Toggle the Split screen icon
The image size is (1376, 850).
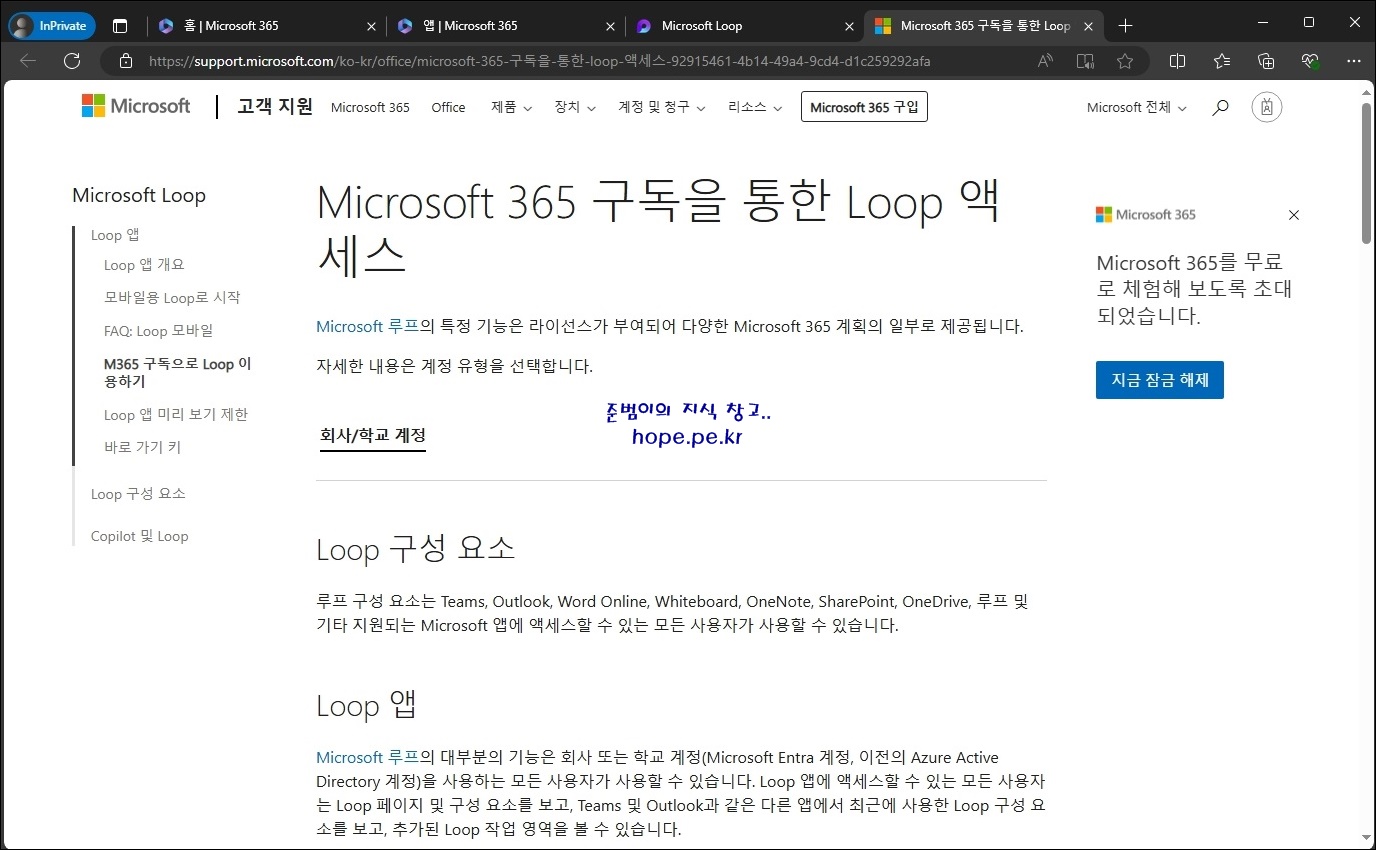[x=1177, y=61]
